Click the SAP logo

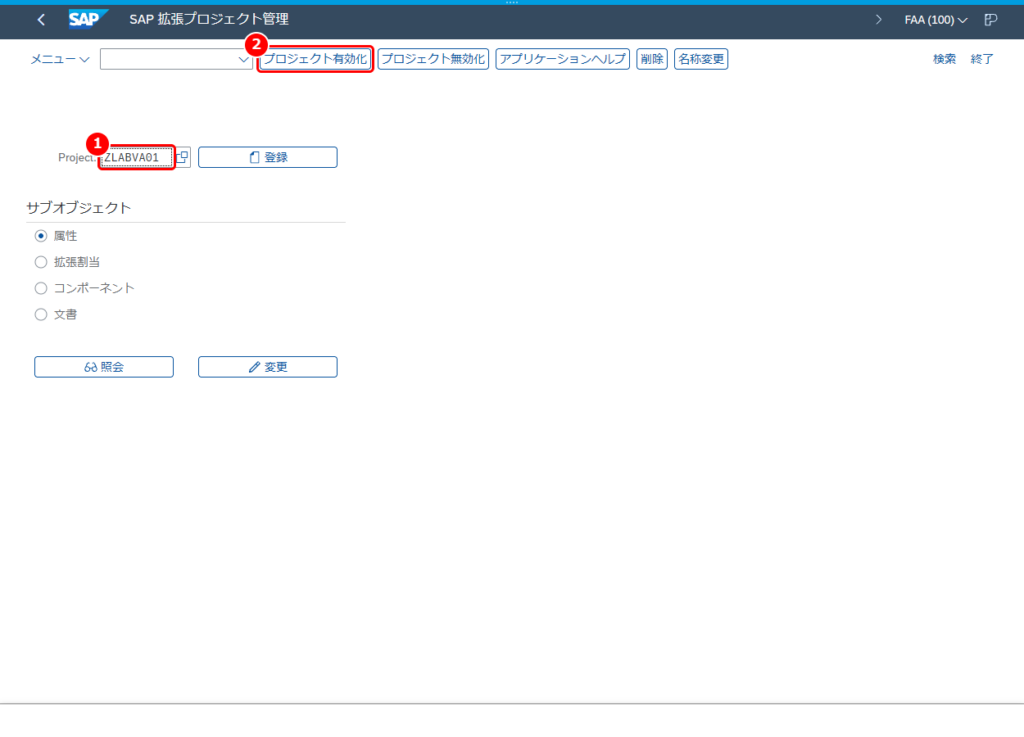(88, 20)
